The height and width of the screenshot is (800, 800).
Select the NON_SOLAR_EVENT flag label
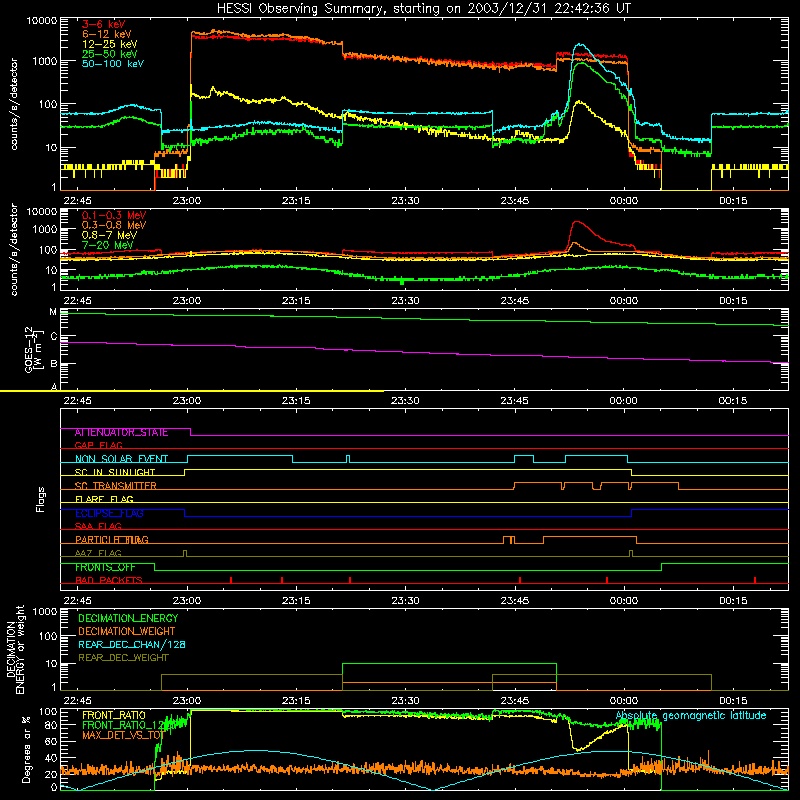click(x=121, y=459)
